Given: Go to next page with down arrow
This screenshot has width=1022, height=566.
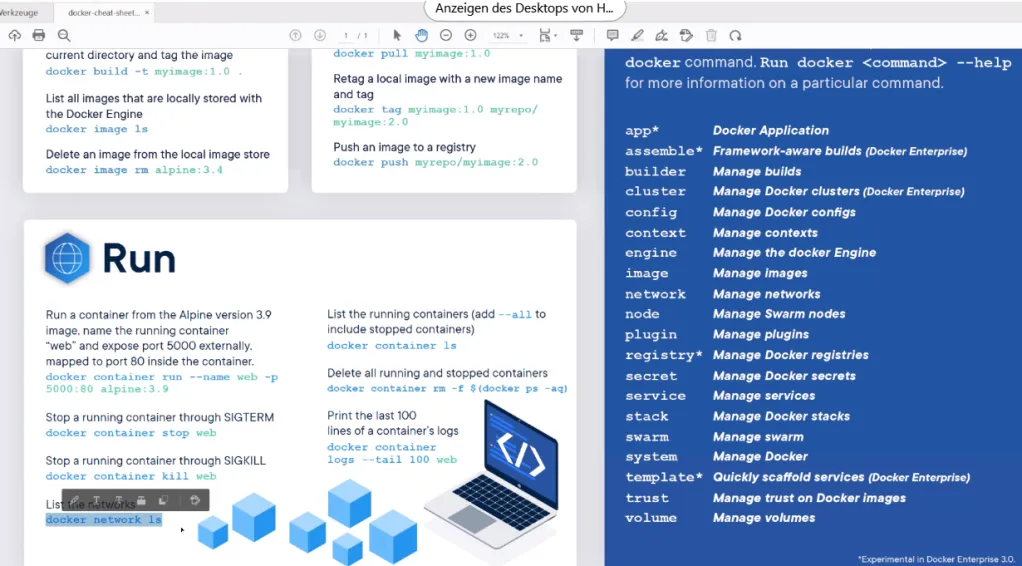Looking at the screenshot, I should [319, 36].
